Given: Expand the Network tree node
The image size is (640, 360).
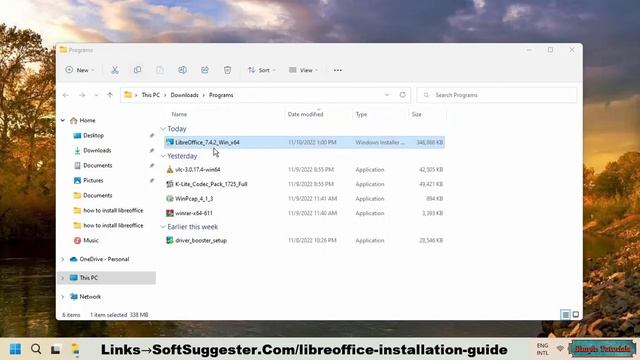Looking at the screenshot, I should pyautogui.click(x=63, y=297).
